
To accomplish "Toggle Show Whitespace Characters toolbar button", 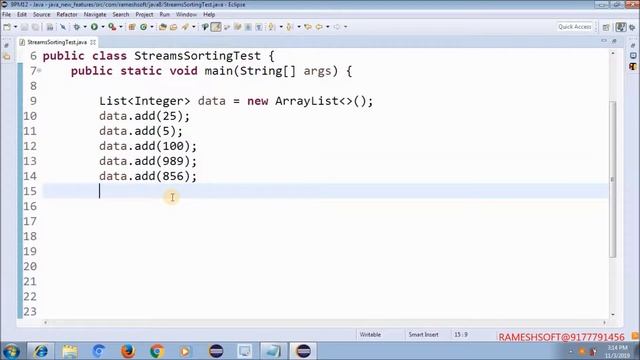I will pos(259,27).
